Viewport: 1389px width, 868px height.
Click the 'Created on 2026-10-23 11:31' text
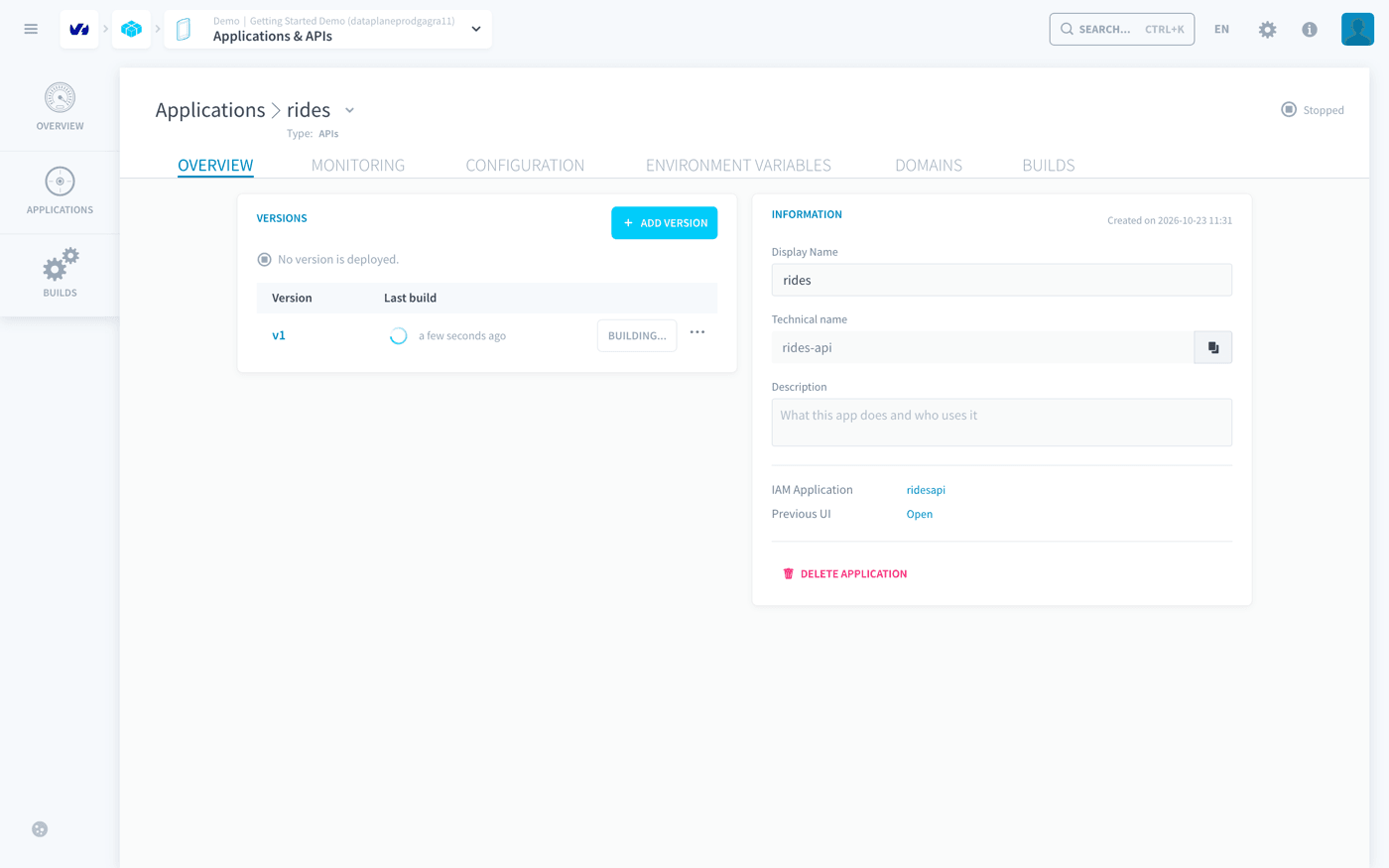1170,220
